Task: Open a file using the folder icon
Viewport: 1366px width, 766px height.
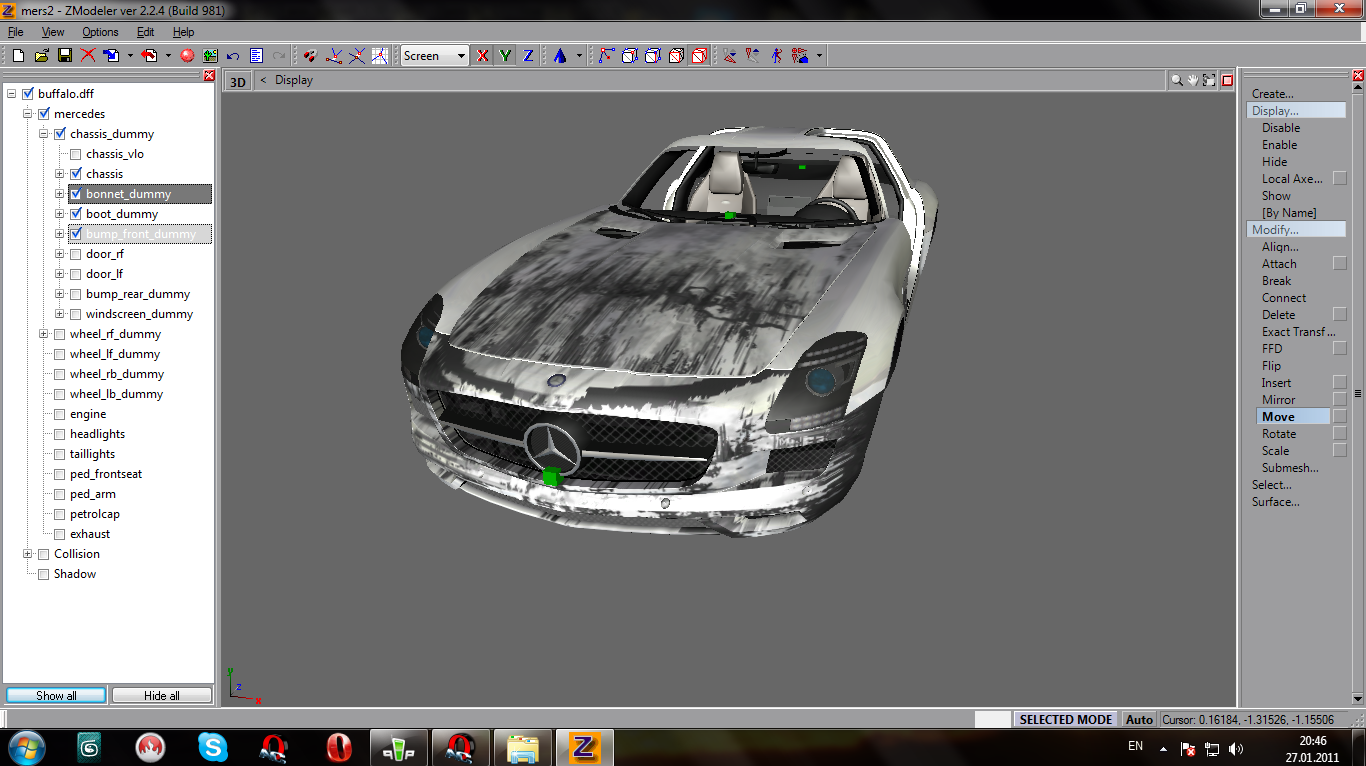Action: click(41, 56)
